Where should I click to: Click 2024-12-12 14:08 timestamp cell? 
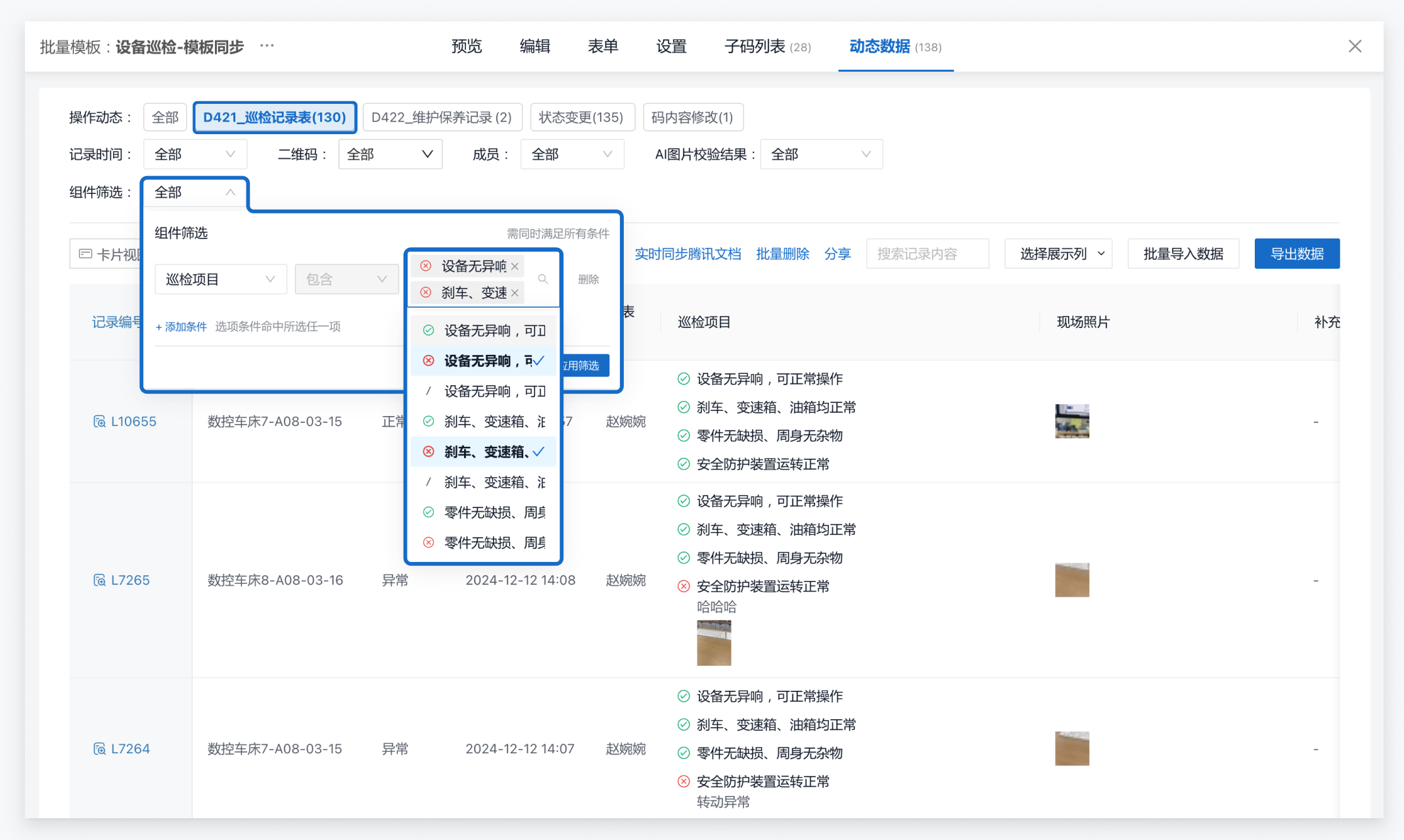520,580
